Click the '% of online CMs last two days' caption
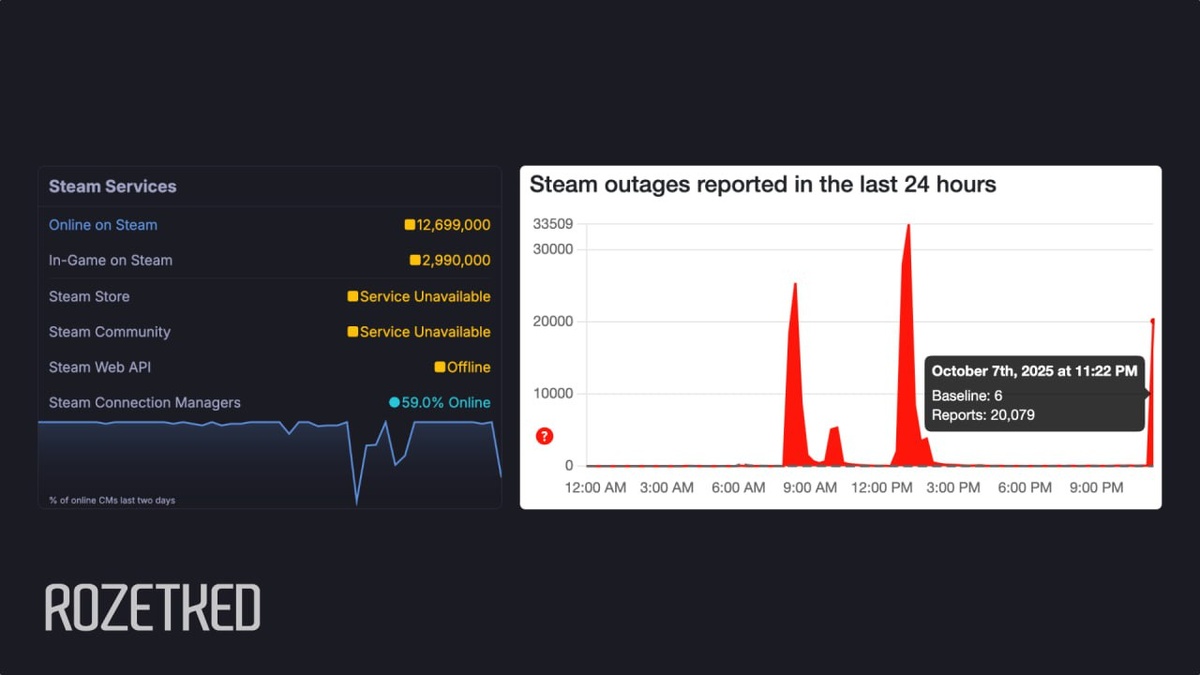1200x675 pixels. click(112, 500)
